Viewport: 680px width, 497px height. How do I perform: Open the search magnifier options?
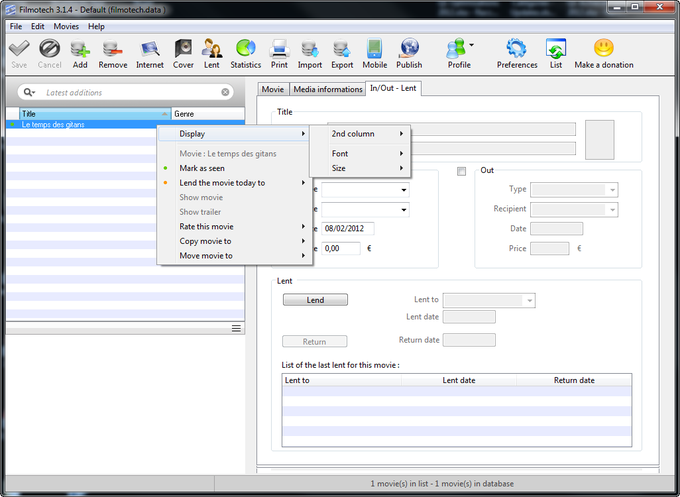(29, 92)
